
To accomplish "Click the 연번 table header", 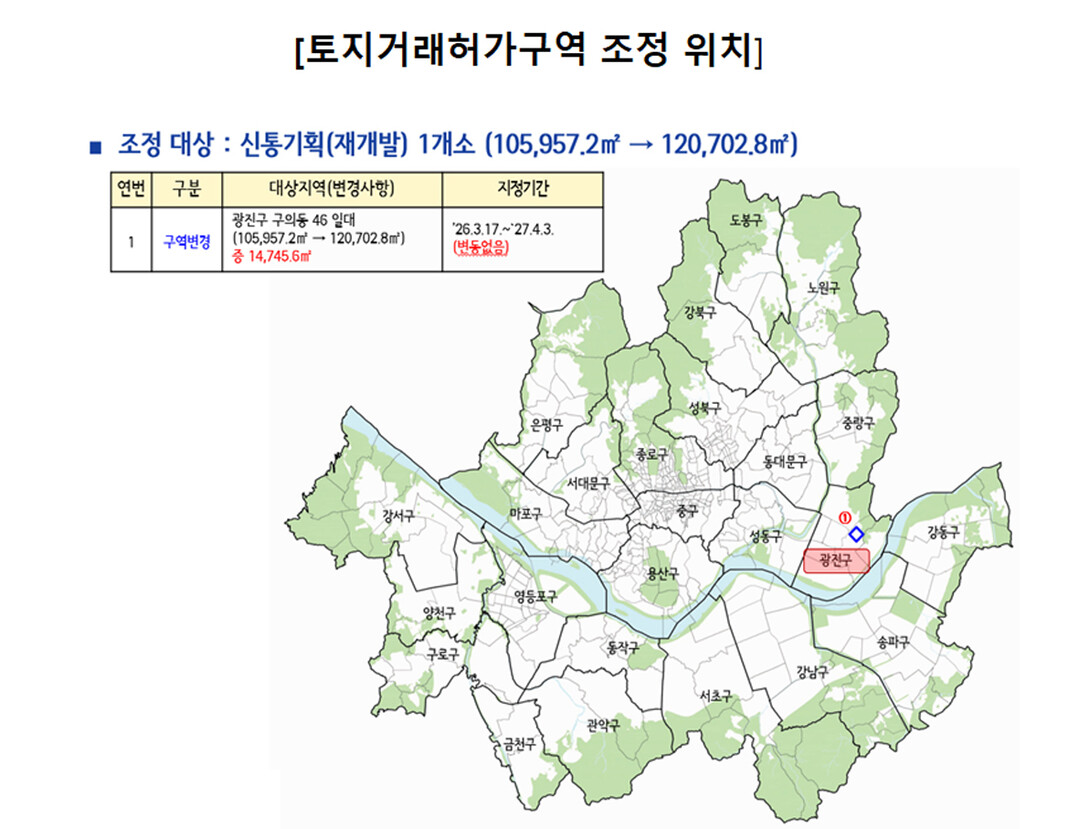I will (x=131, y=189).
